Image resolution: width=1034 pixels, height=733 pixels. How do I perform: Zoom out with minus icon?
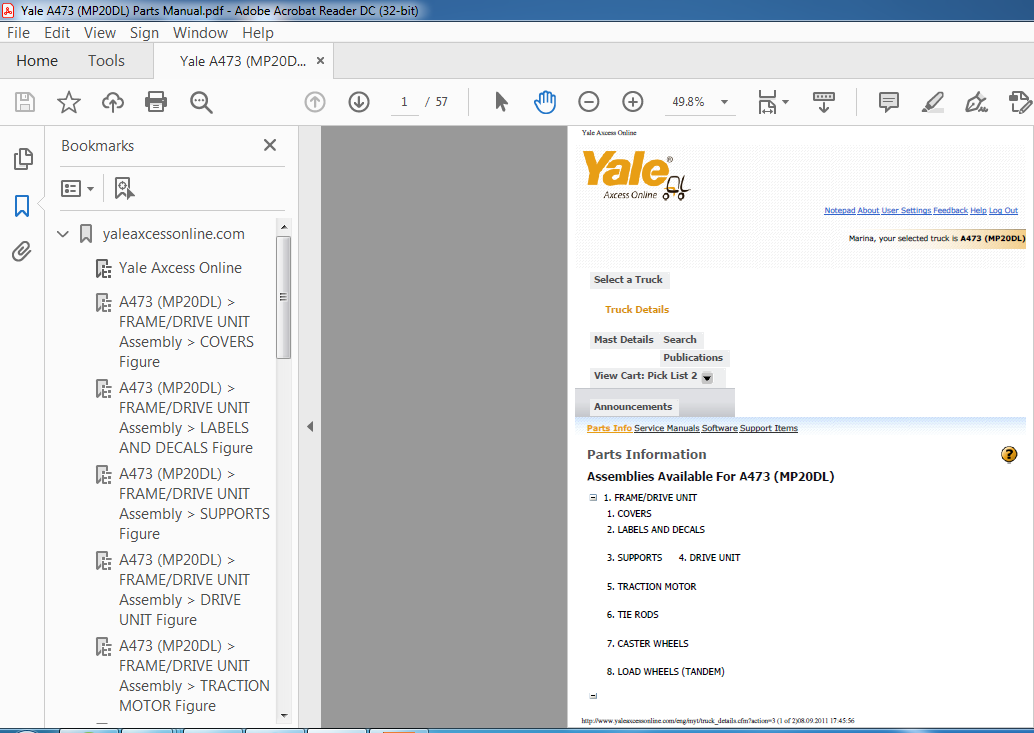pyautogui.click(x=589, y=102)
